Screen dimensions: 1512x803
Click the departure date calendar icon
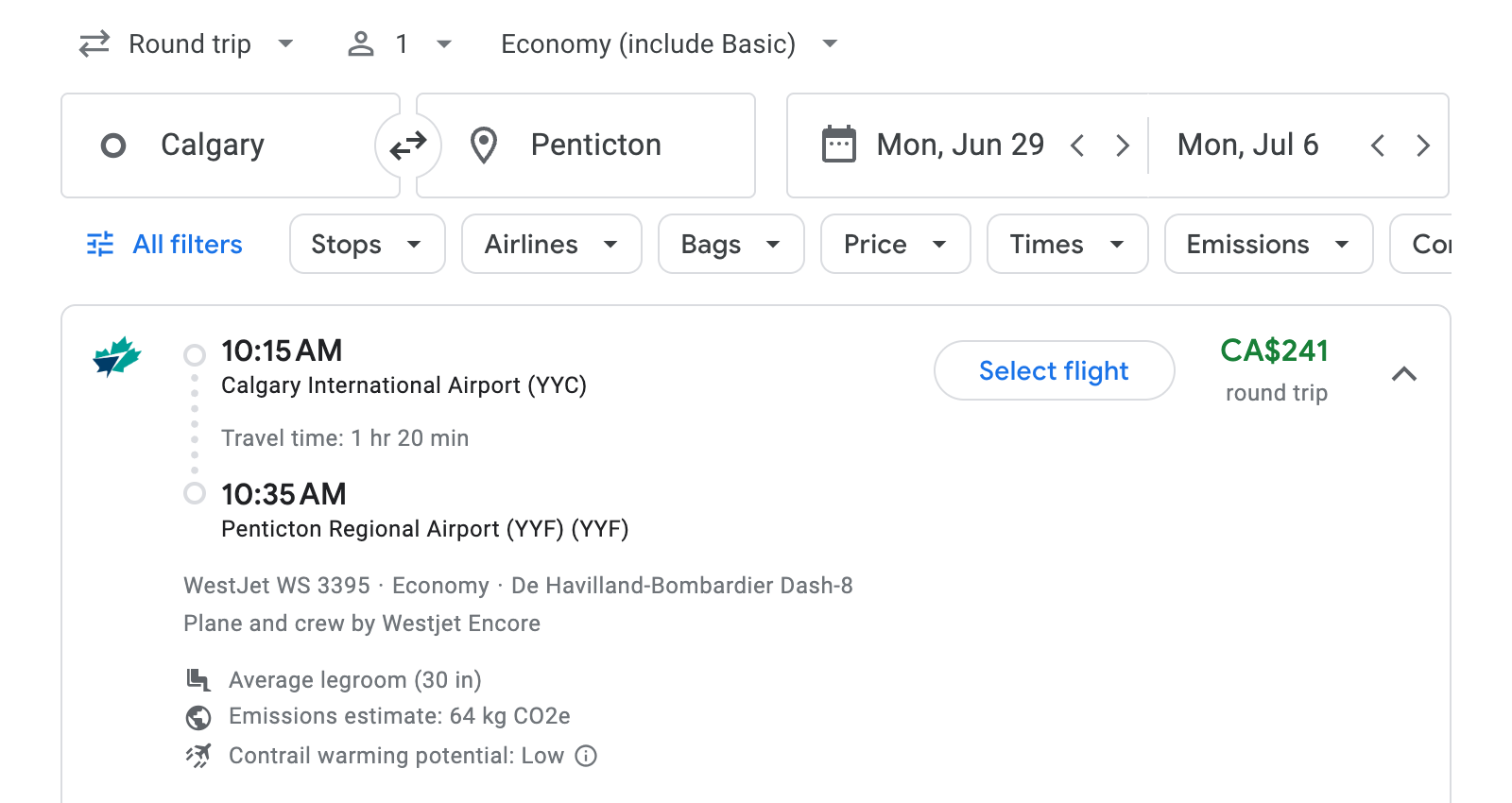839,144
